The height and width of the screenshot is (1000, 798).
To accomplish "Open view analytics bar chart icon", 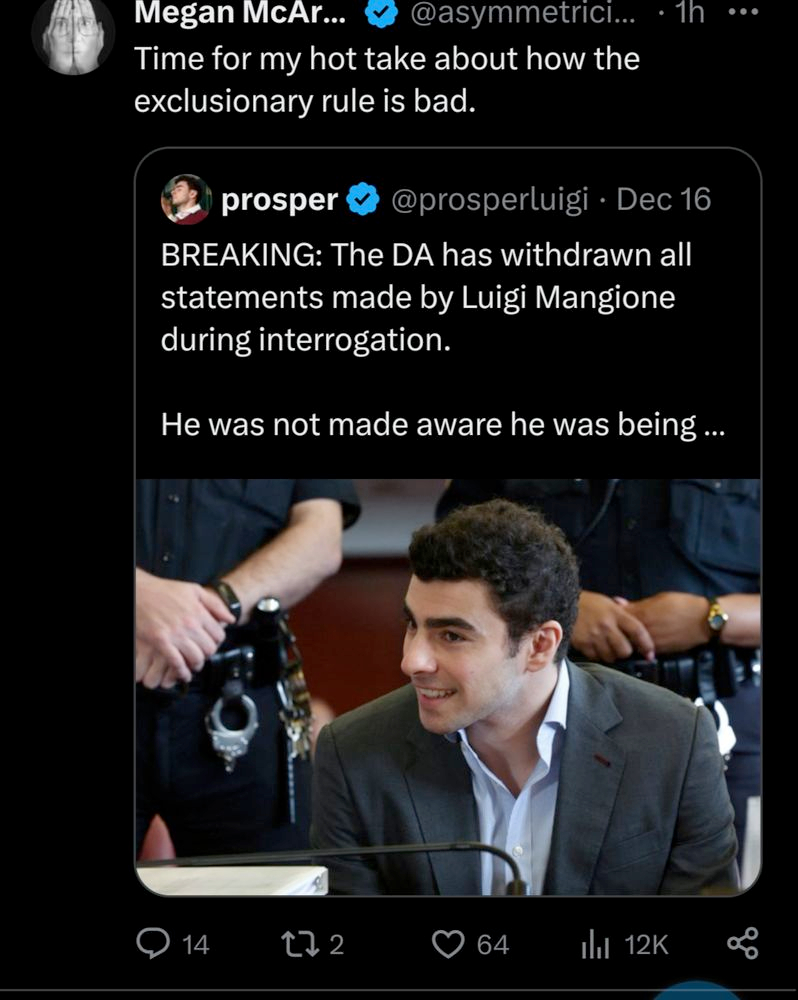I will (x=594, y=943).
